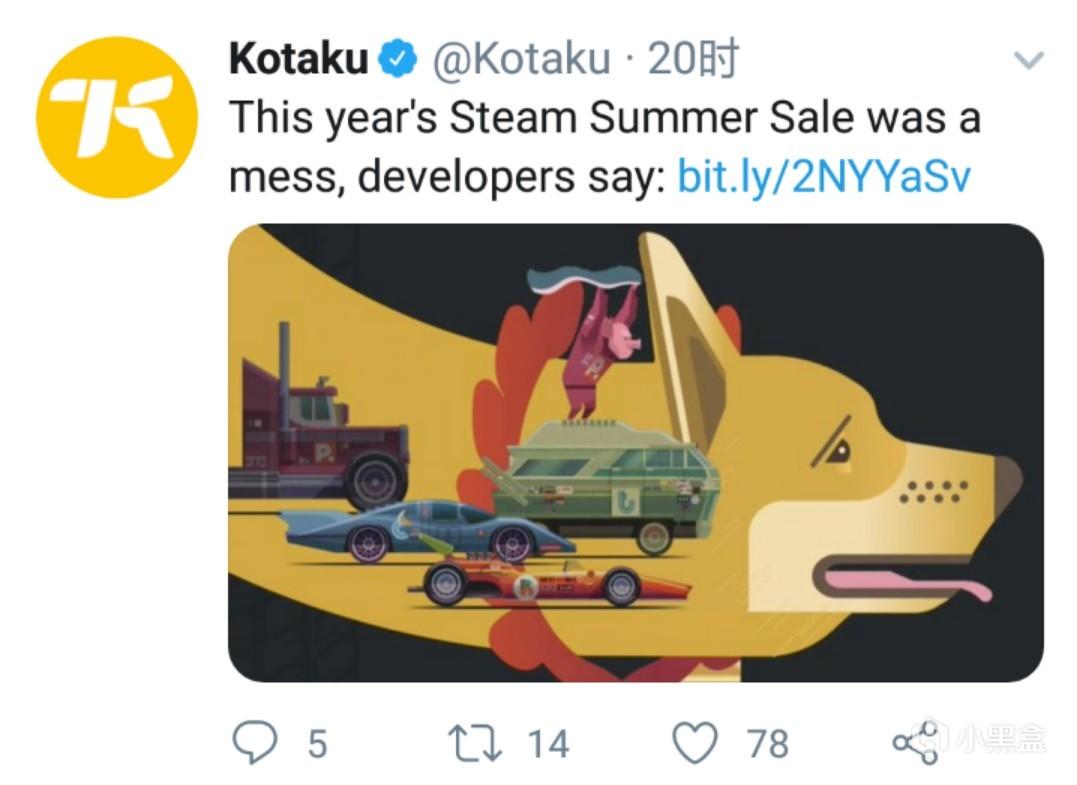Screen dimensions: 1077x785
Task: Click the green van in the image
Action: click(x=611, y=483)
